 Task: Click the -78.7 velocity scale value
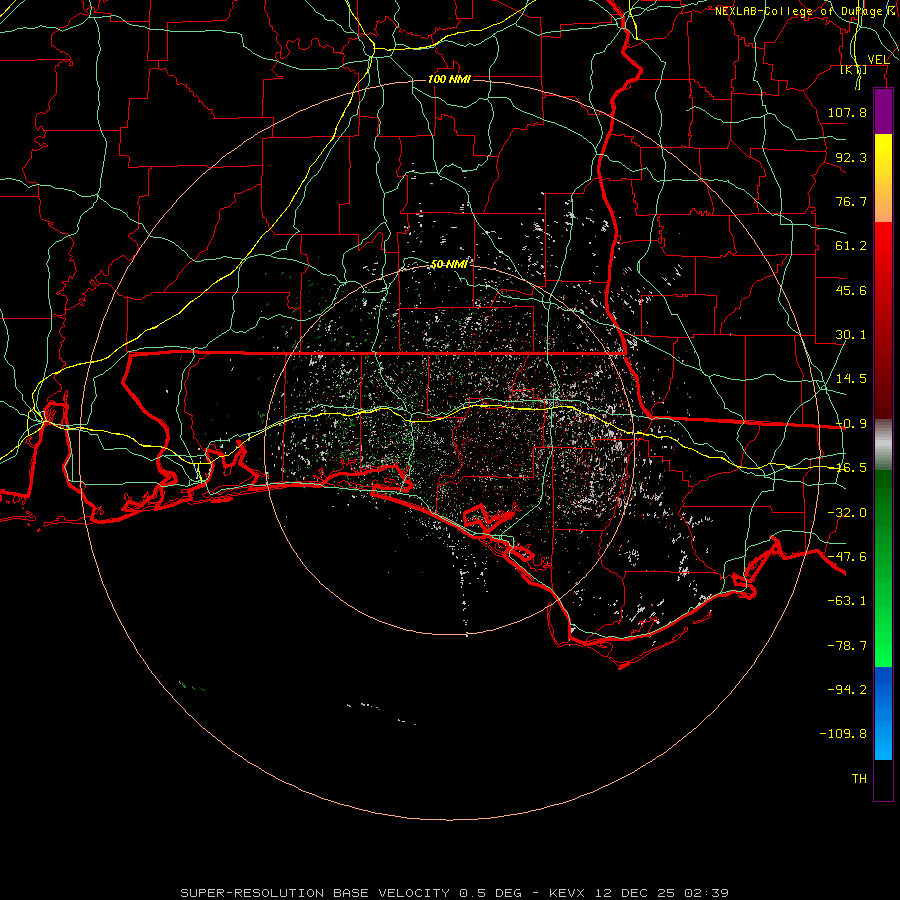click(x=847, y=646)
